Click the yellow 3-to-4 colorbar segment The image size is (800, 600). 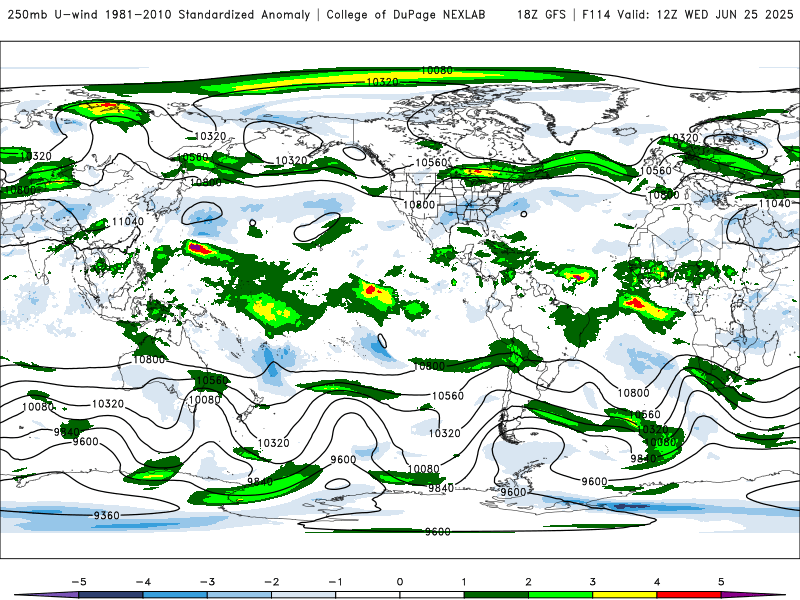pos(624,595)
